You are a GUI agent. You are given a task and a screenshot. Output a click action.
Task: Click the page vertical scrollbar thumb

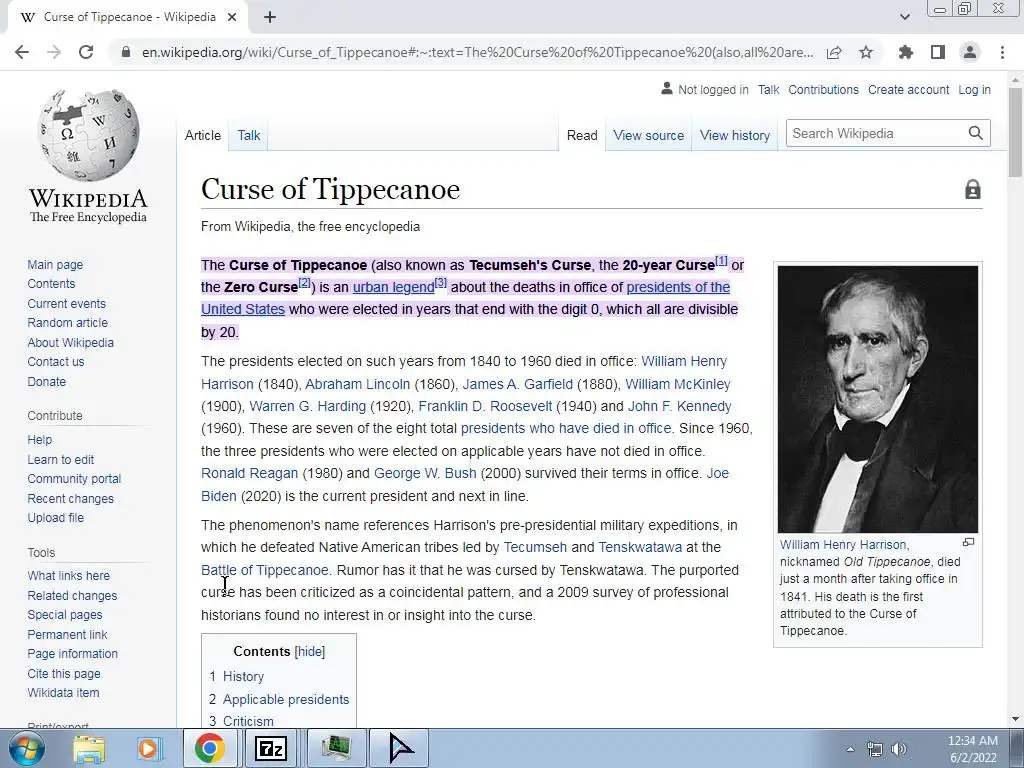(x=1015, y=131)
